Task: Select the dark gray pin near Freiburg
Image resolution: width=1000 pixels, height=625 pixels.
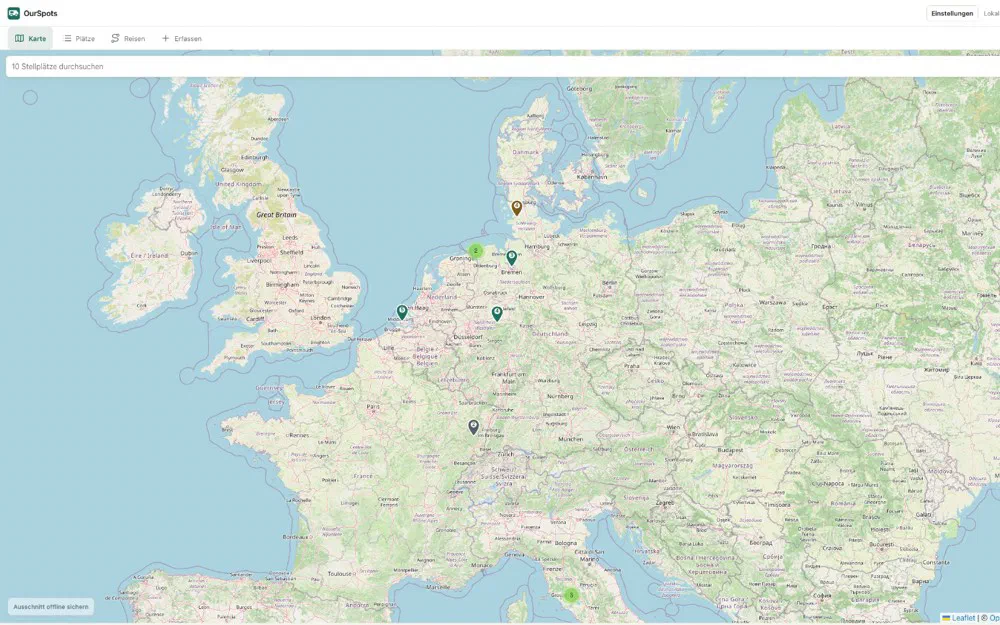Action: pos(473,427)
